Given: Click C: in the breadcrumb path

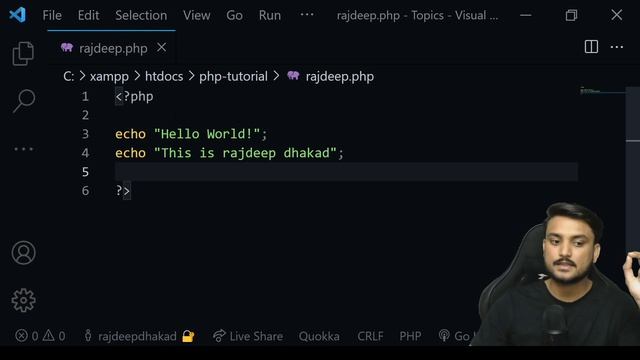Looking at the screenshot, I should coord(69,76).
